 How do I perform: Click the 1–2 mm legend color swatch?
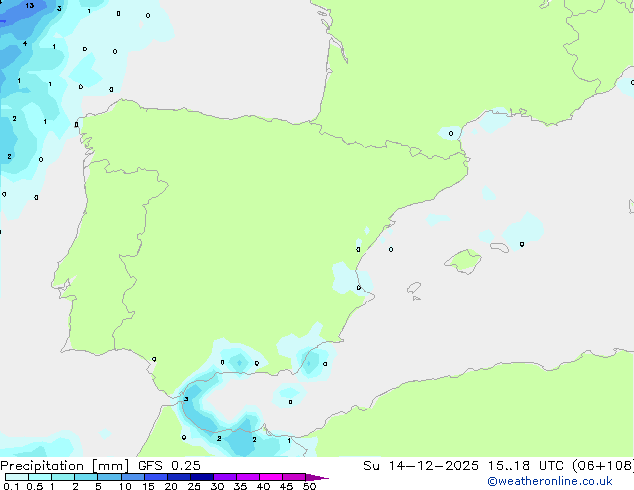click(63, 477)
